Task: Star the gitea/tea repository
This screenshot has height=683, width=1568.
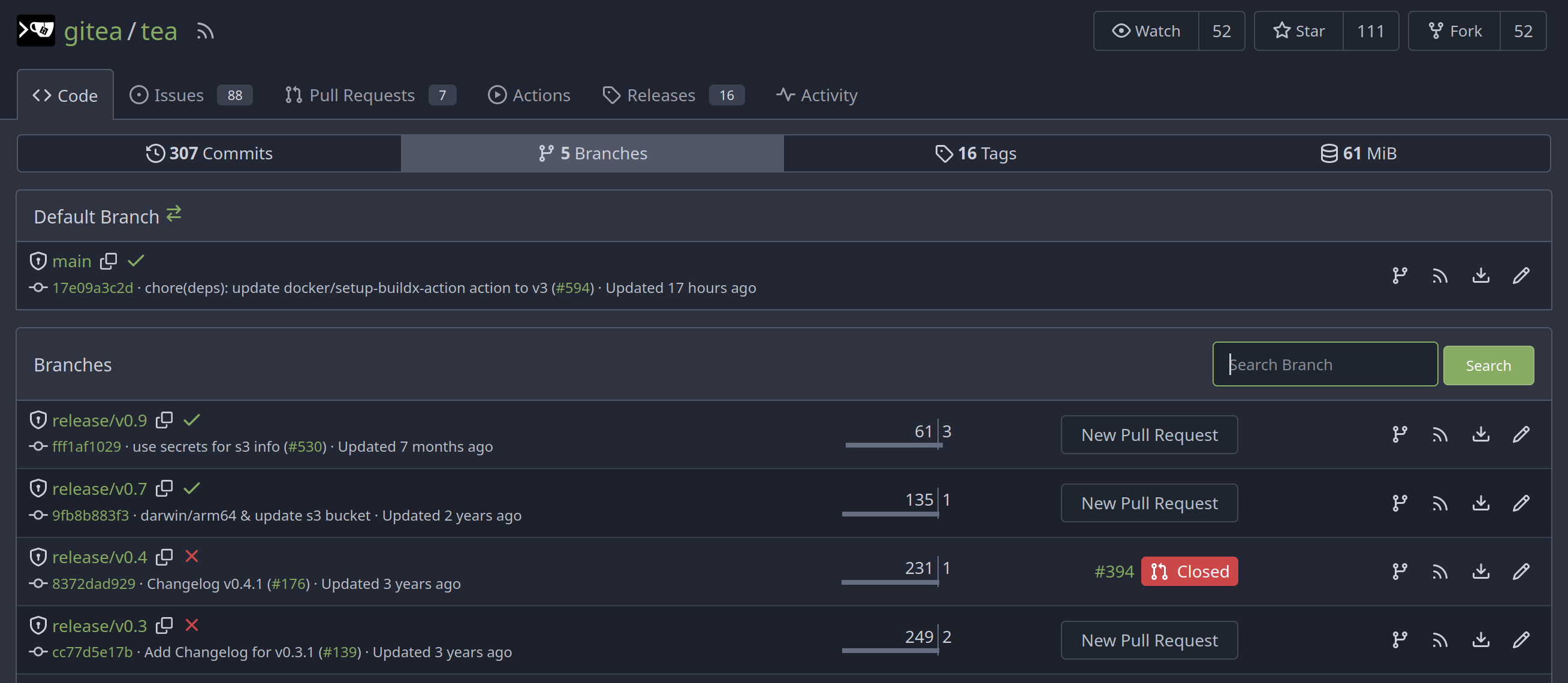Action: pyautogui.click(x=1299, y=31)
